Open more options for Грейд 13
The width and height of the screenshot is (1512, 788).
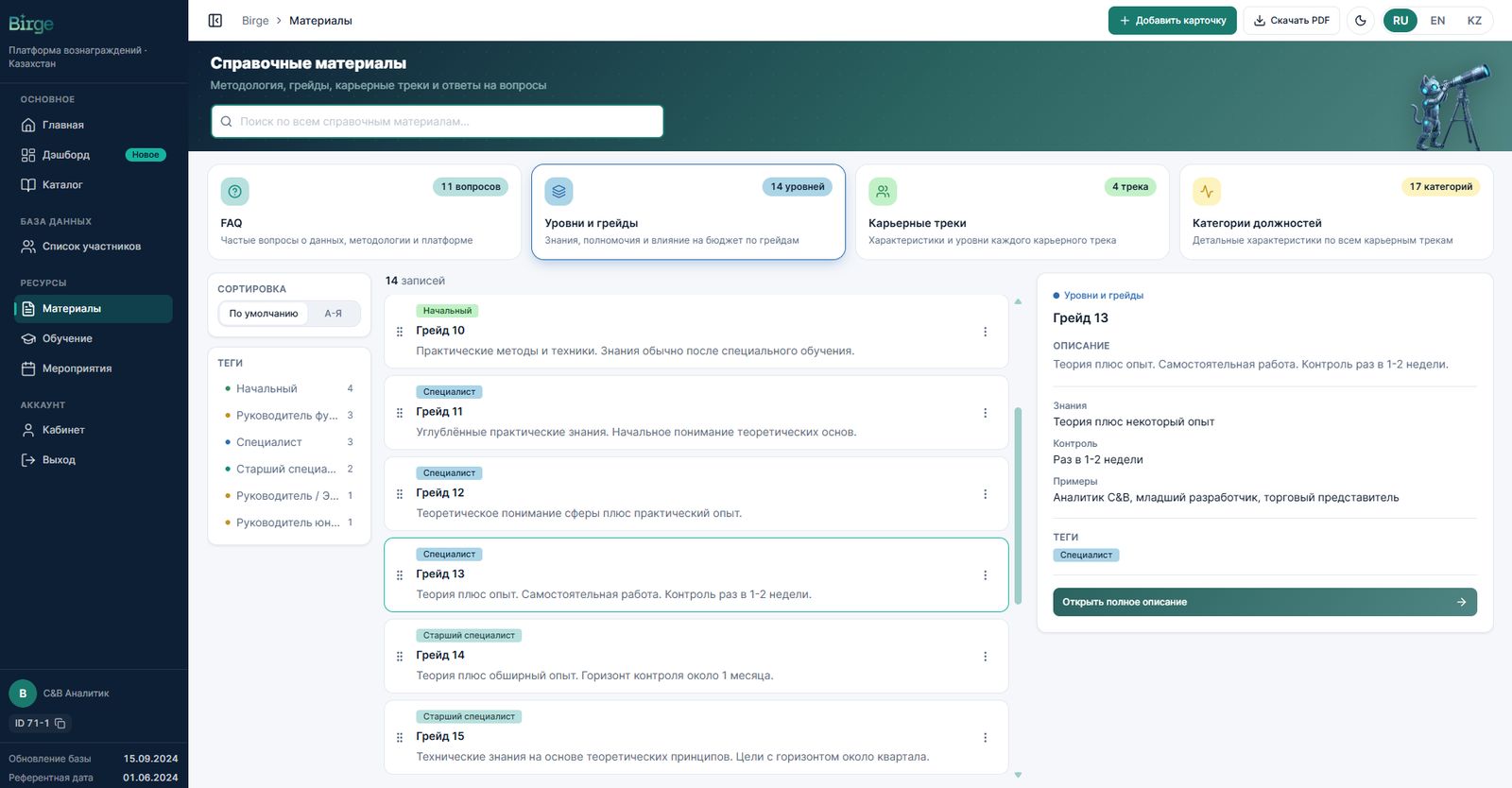985,575
